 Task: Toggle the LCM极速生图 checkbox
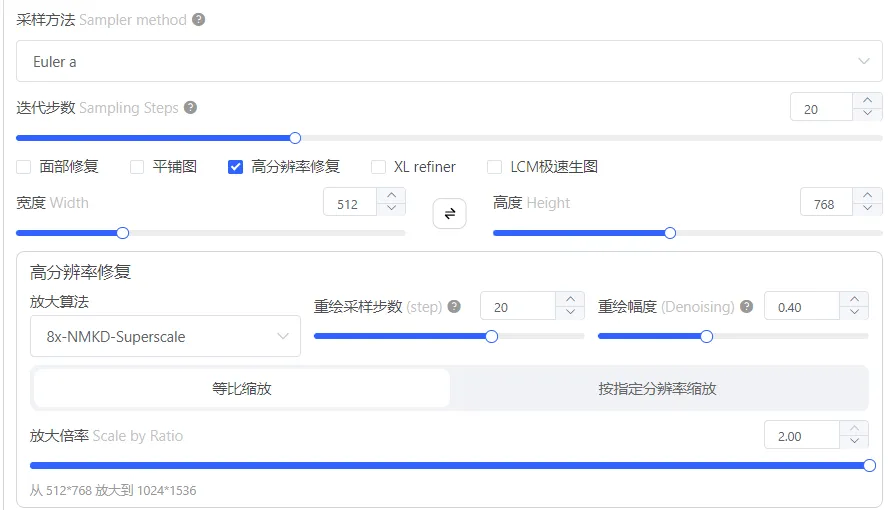pyautogui.click(x=494, y=167)
